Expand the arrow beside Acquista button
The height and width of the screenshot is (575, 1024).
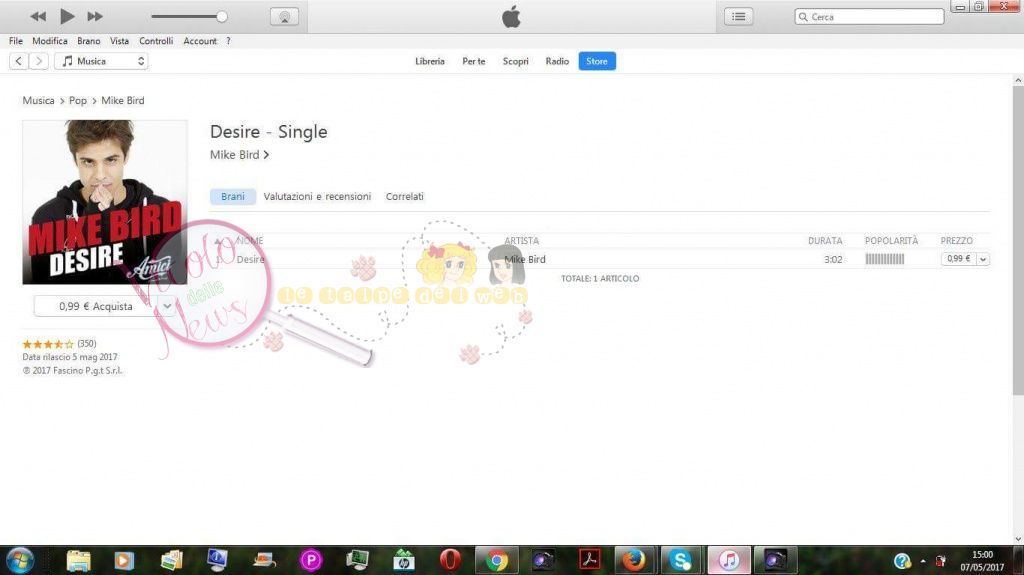[167, 306]
